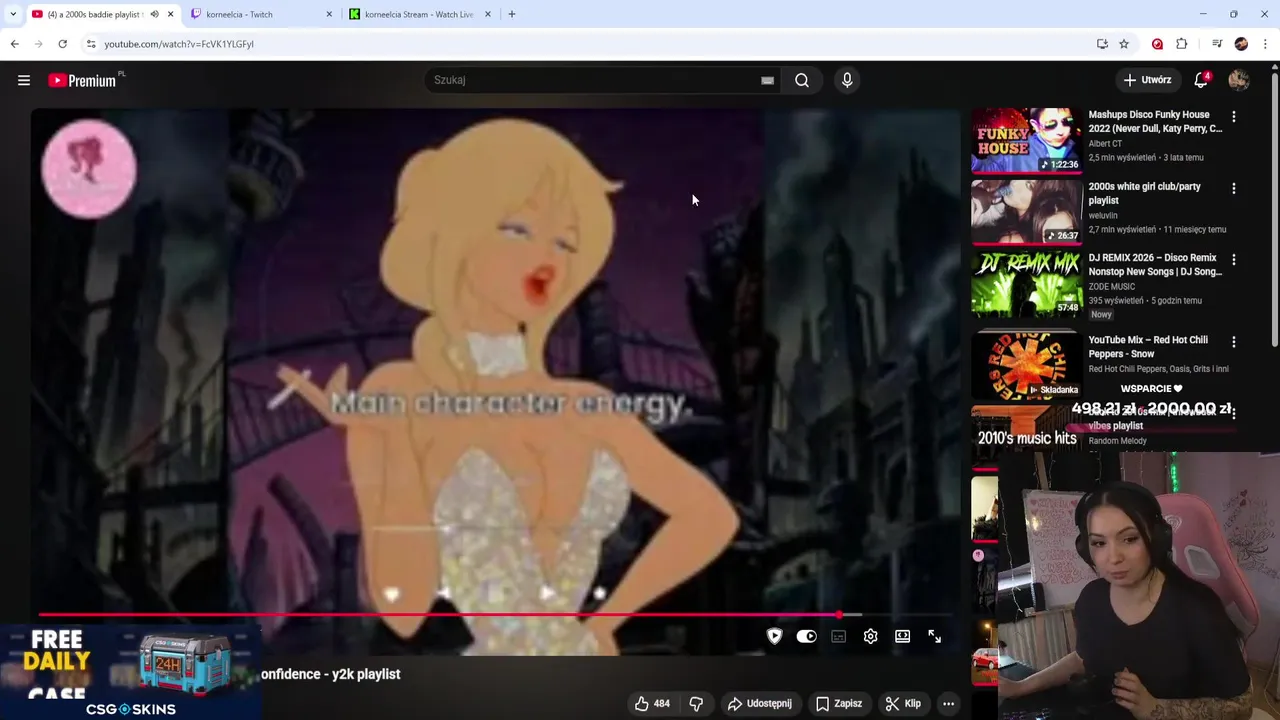Open a new browser tab
The height and width of the screenshot is (720, 1280).
[x=512, y=14]
